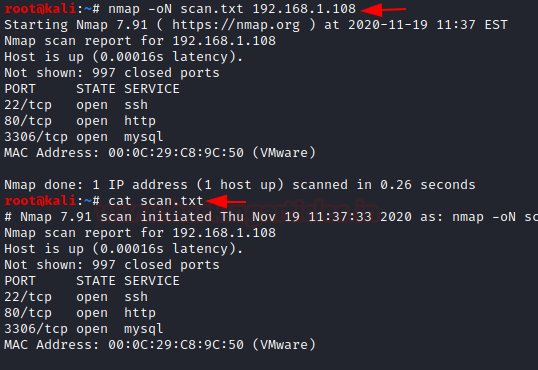The width and height of the screenshot is (538, 370).
Task: Click the nmap -oN scan.txt command text
Action: point(232,9)
